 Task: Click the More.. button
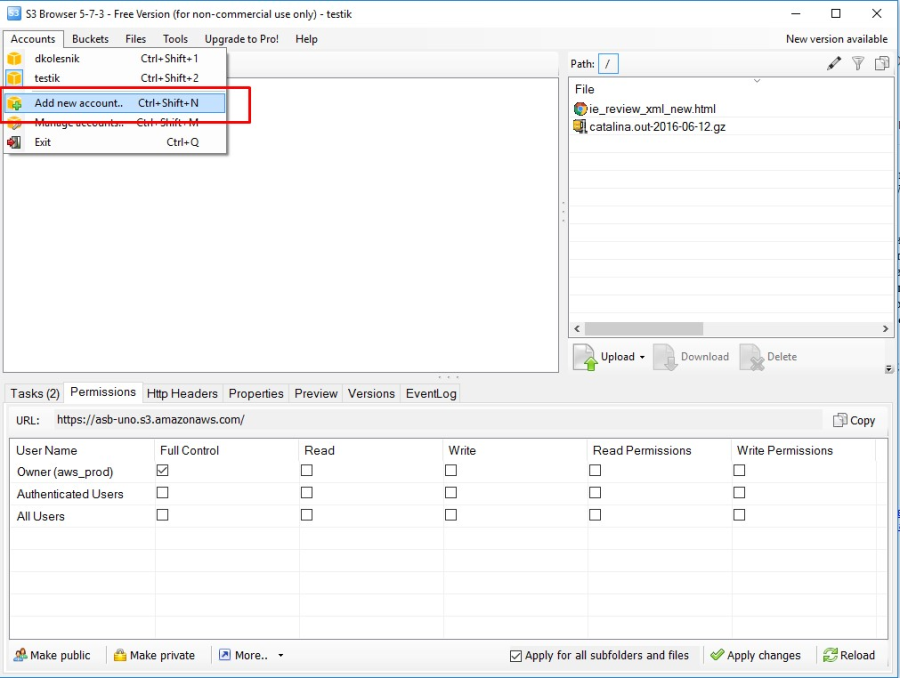coord(243,655)
